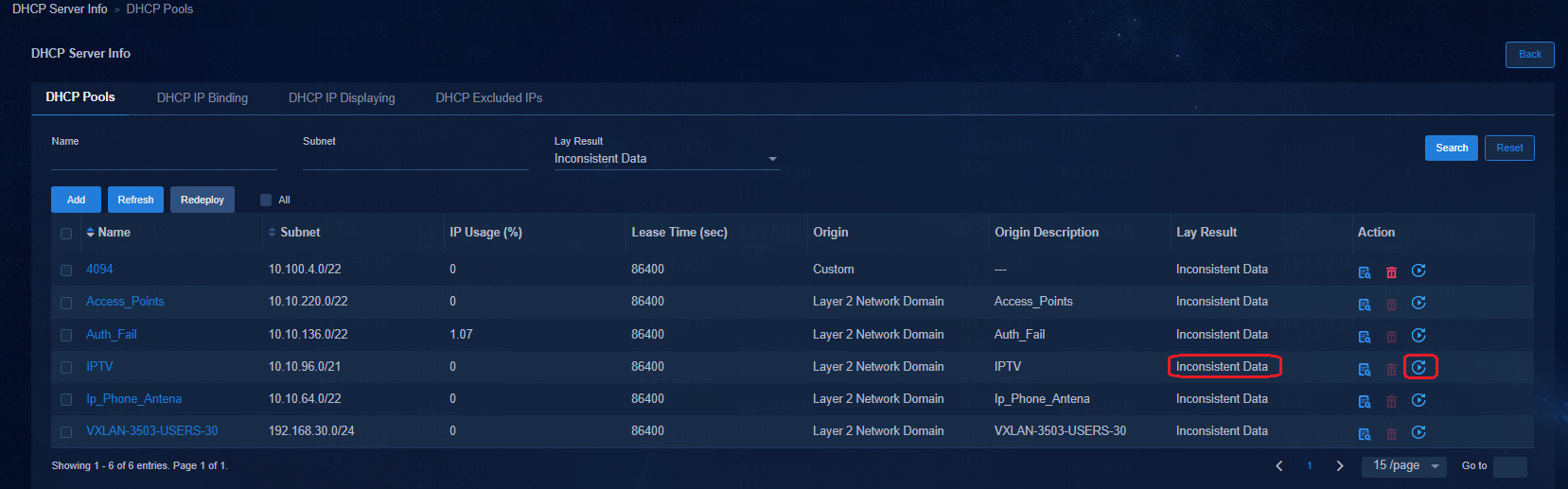
Task: Click the Lay Result column header
Action: coord(1207,233)
